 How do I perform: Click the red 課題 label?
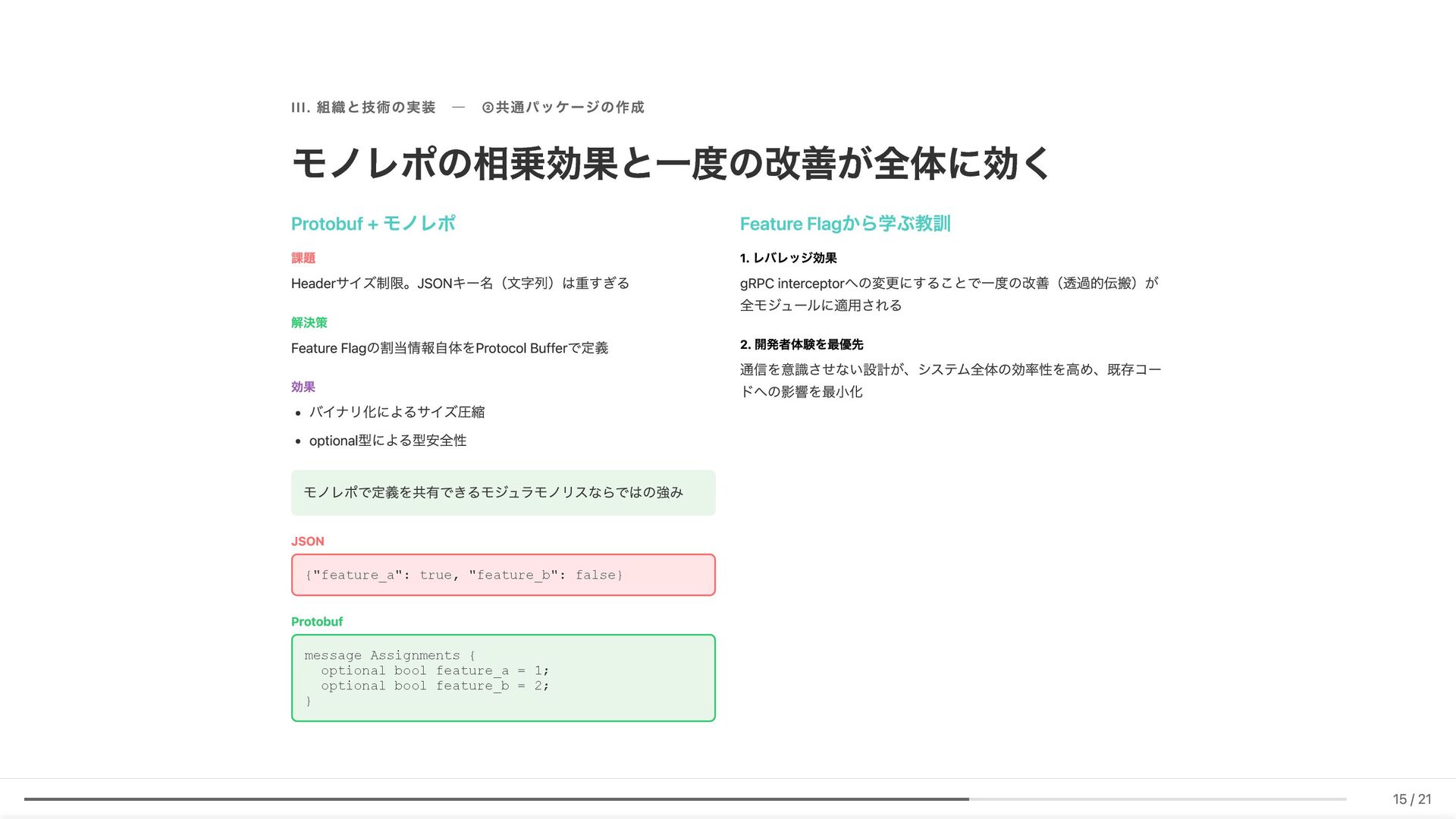303,258
